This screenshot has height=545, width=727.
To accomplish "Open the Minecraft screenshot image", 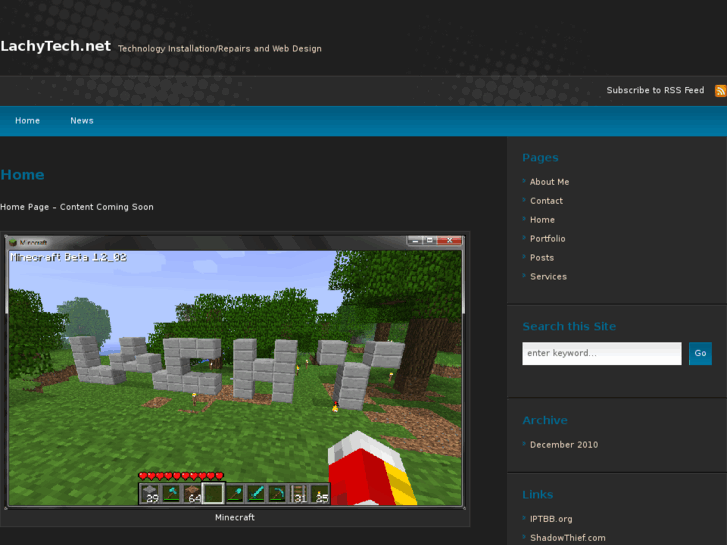I will point(235,371).
